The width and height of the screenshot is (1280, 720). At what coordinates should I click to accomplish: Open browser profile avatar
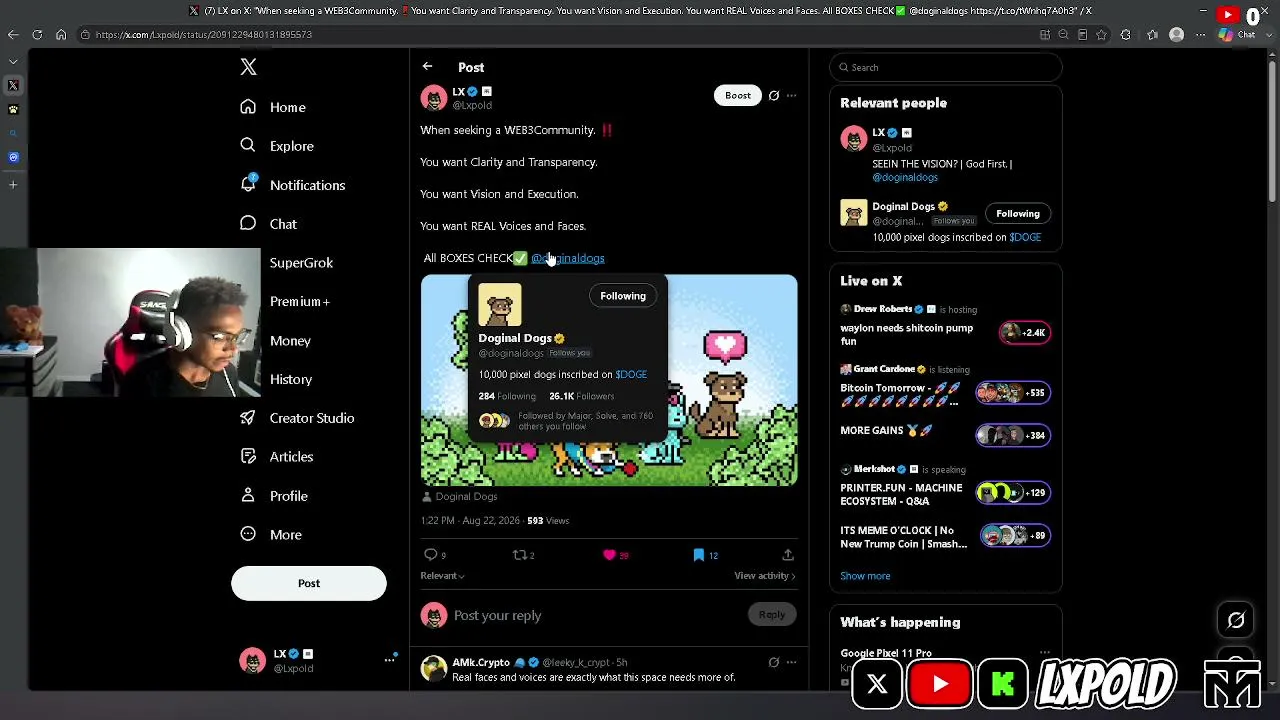[1177, 35]
